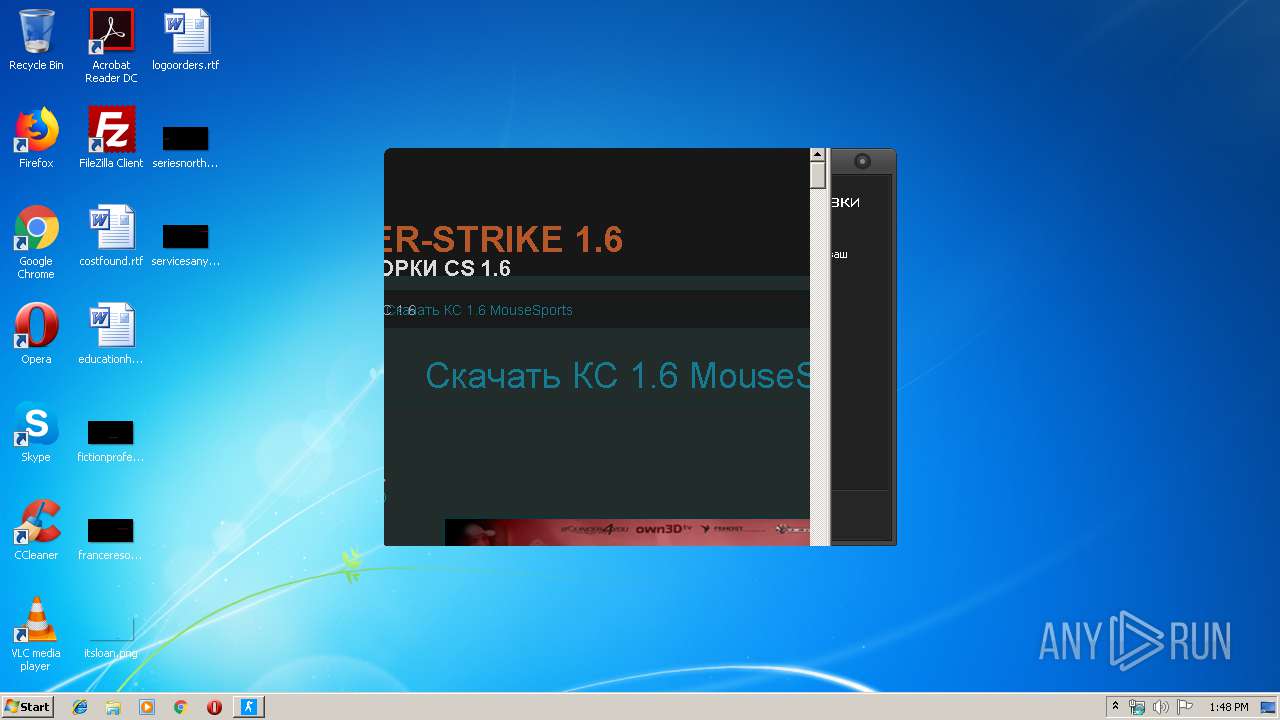This screenshot has height=720, width=1280.
Task: Open the Recycle Bin desktop icon
Action: click(x=36, y=41)
